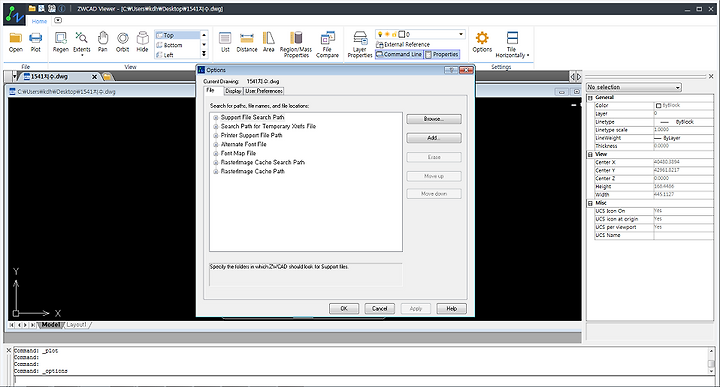Click quick access dropdown next to Home

pyautogui.click(x=58, y=20)
